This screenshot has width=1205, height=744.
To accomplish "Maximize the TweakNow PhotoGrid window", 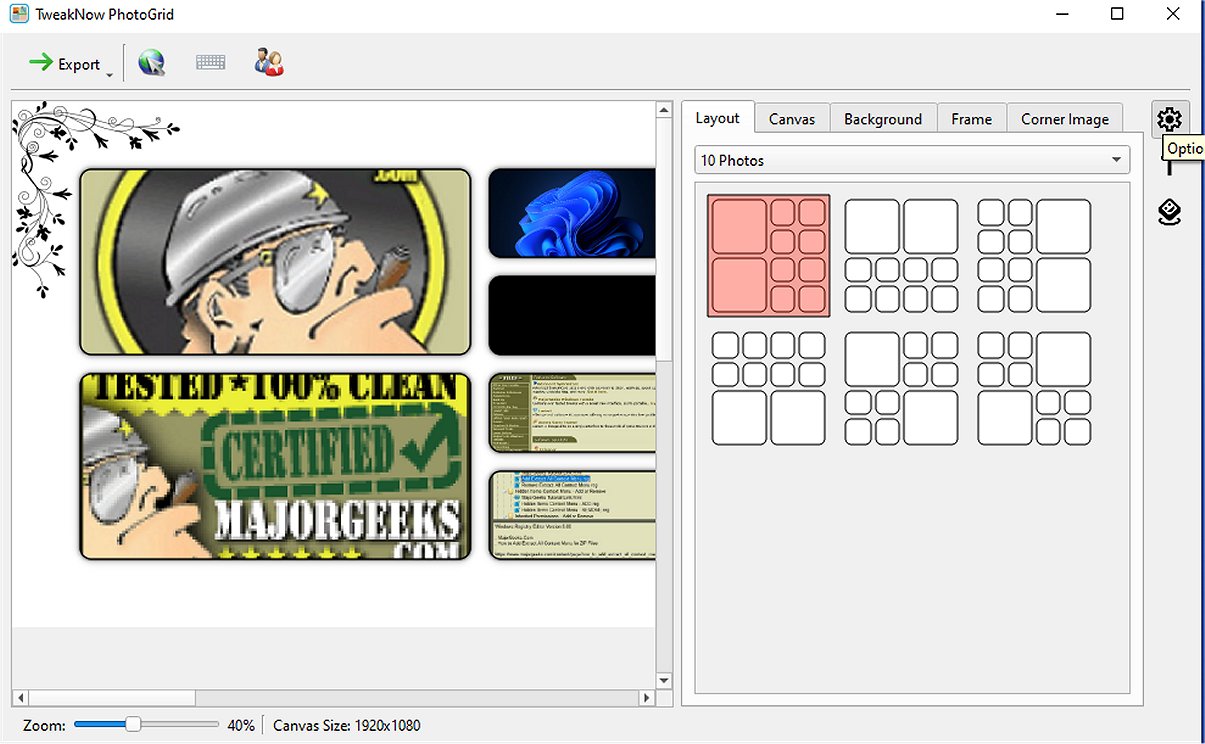I will [1117, 14].
